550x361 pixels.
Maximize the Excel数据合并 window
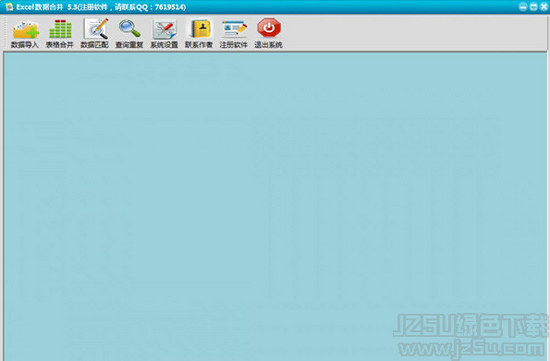[534, 7]
